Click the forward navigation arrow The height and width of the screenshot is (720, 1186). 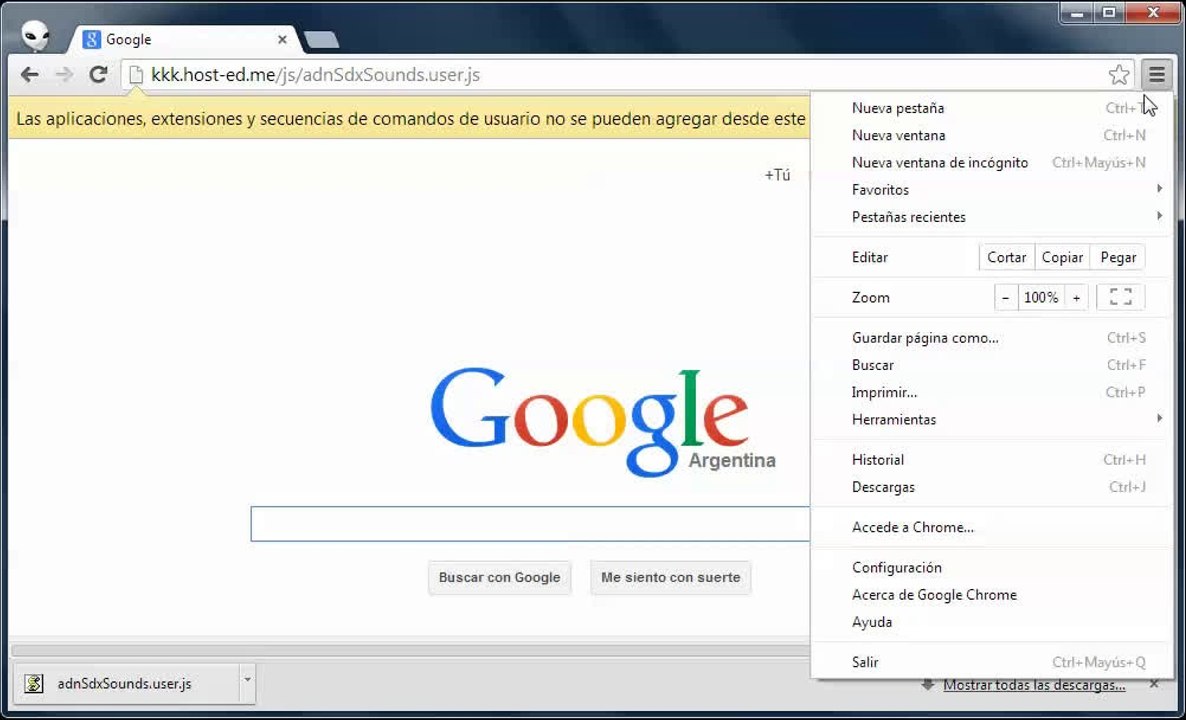pos(64,74)
